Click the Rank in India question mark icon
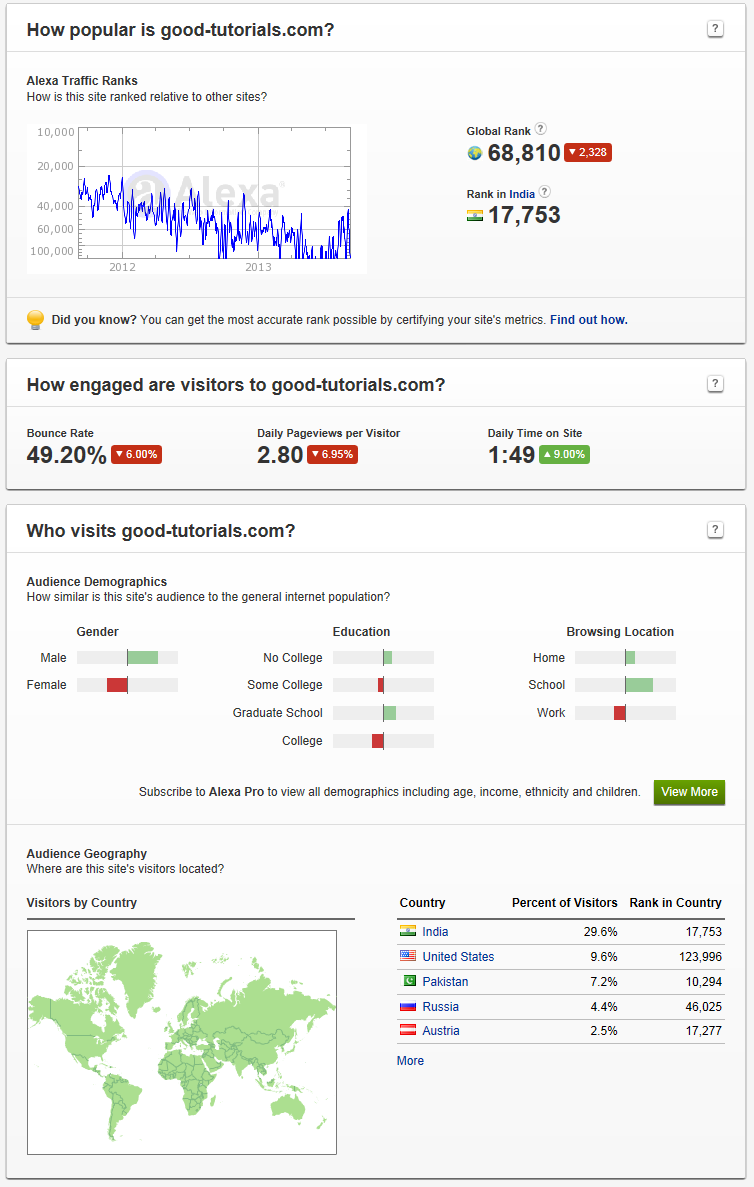 544,192
